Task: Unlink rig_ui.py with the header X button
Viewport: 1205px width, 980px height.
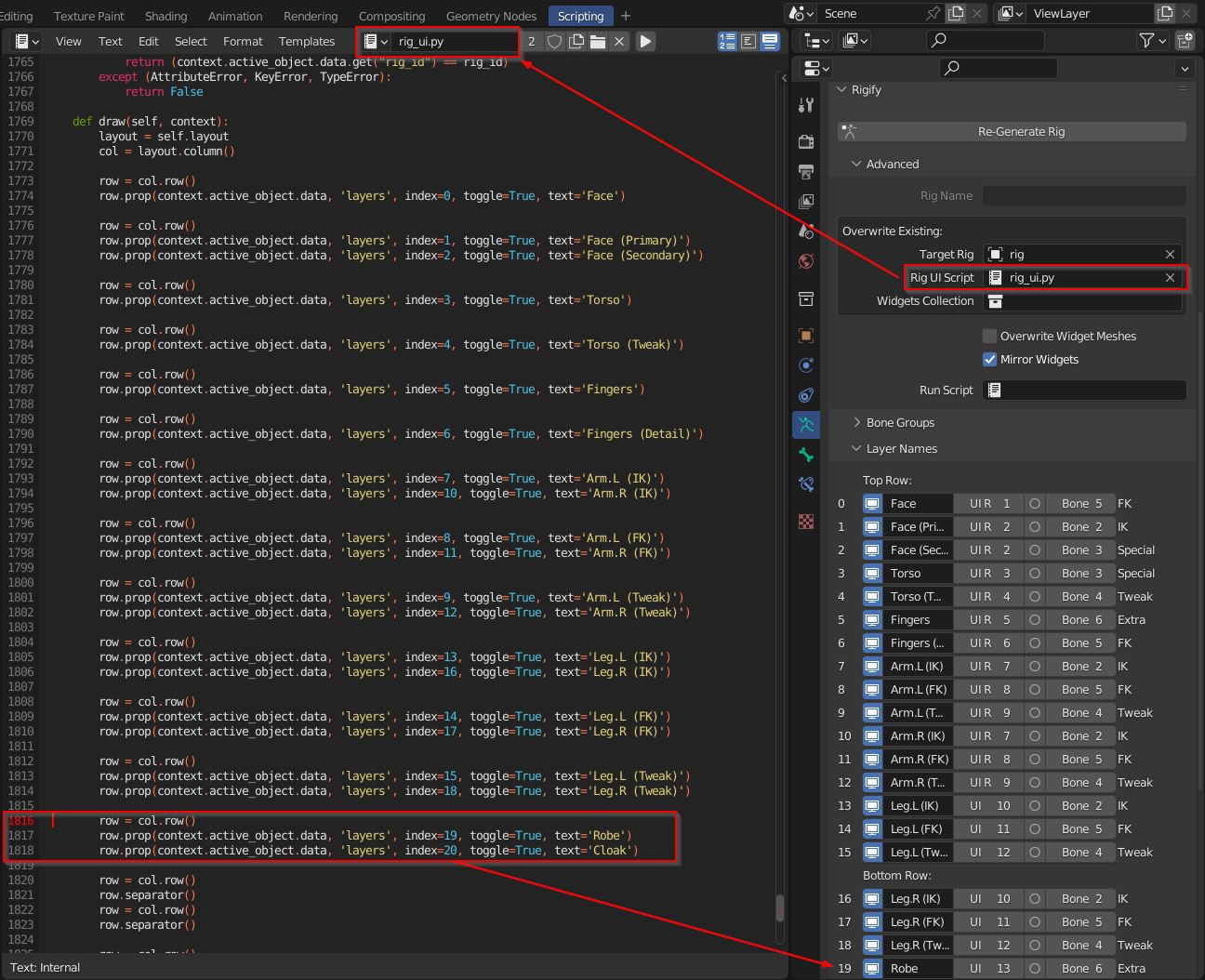Action: click(x=619, y=41)
